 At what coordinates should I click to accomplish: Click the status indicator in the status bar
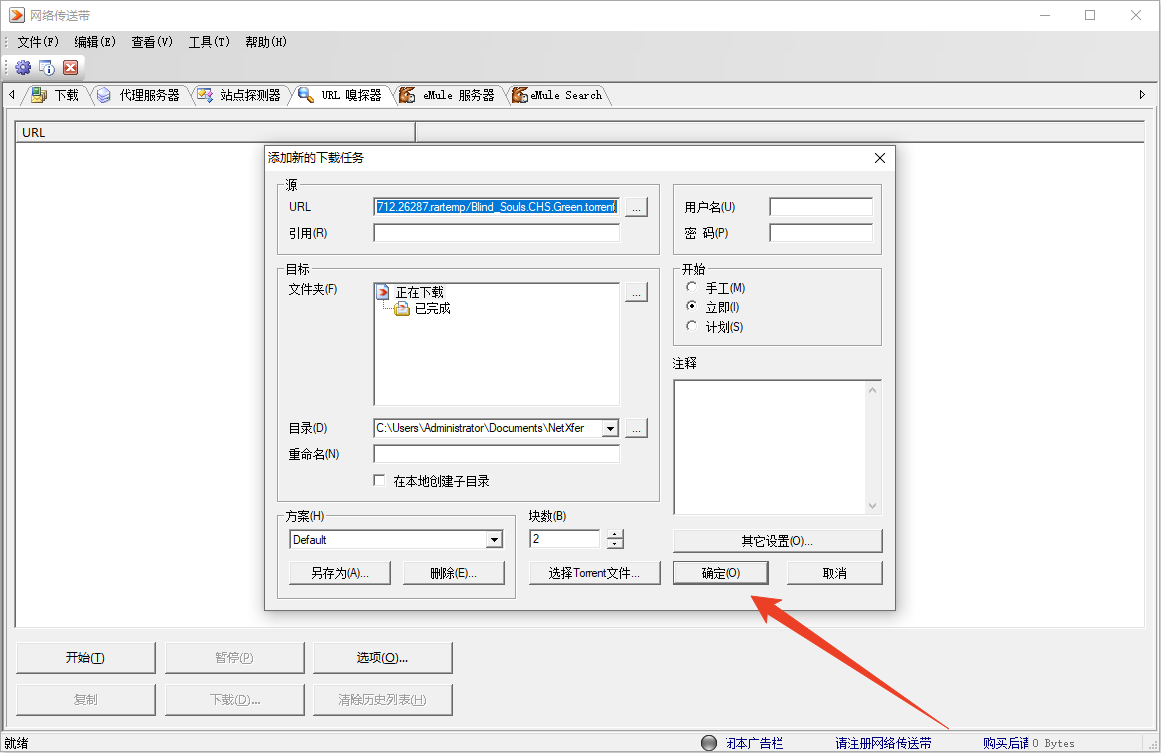point(709,743)
